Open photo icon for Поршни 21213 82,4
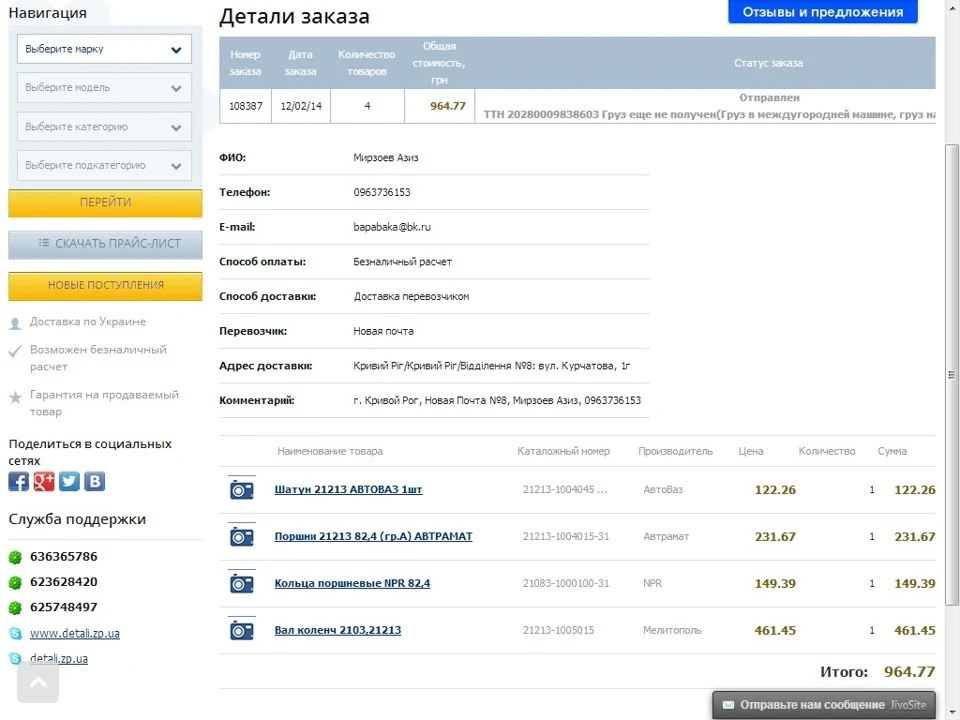960x720 pixels. click(241, 536)
